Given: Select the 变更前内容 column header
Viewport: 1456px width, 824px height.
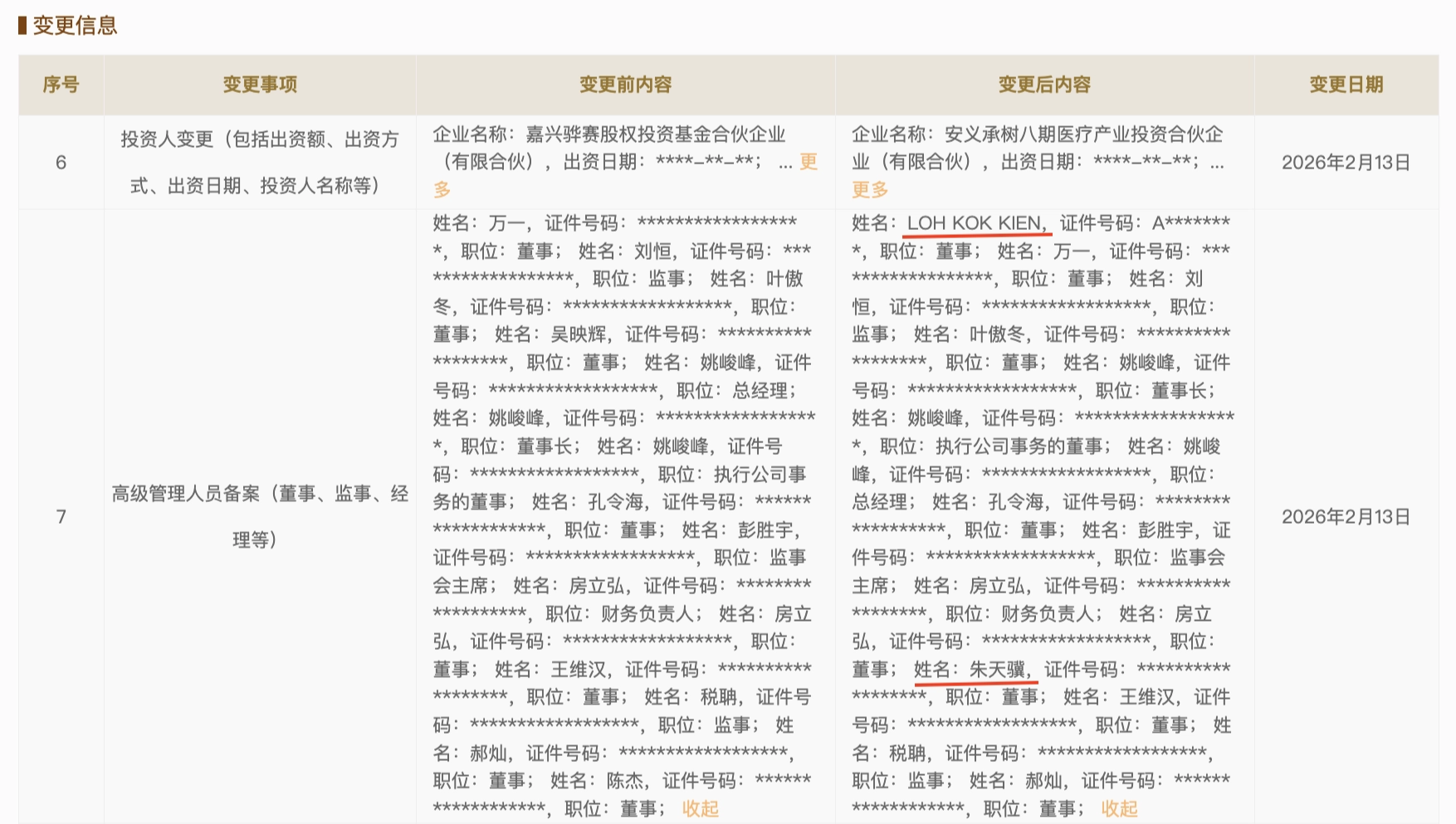Looking at the screenshot, I should (627, 84).
